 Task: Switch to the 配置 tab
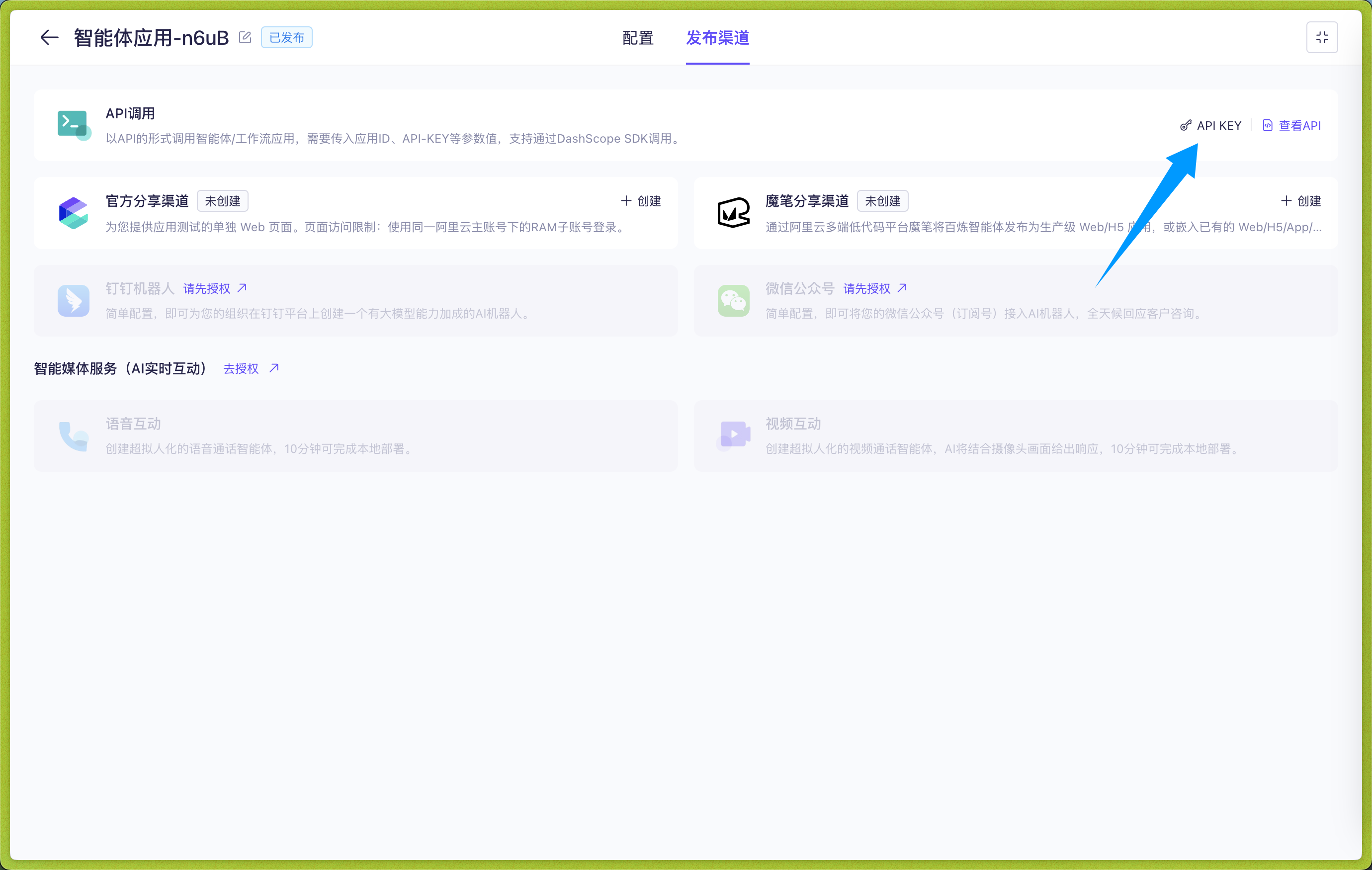pos(638,38)
